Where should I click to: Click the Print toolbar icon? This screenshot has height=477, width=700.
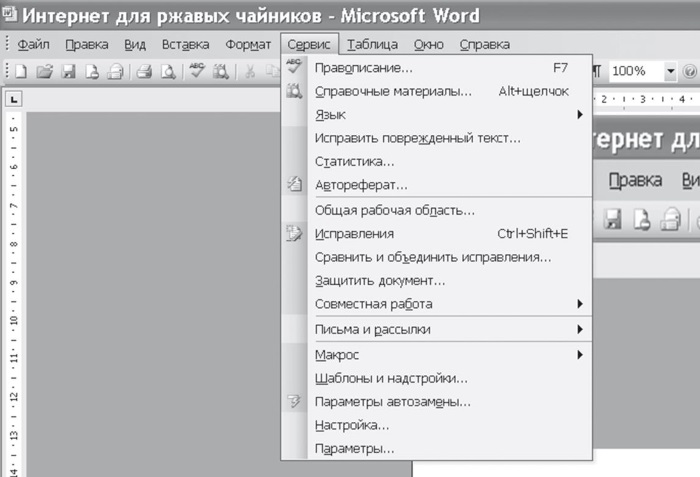(144, 71)
